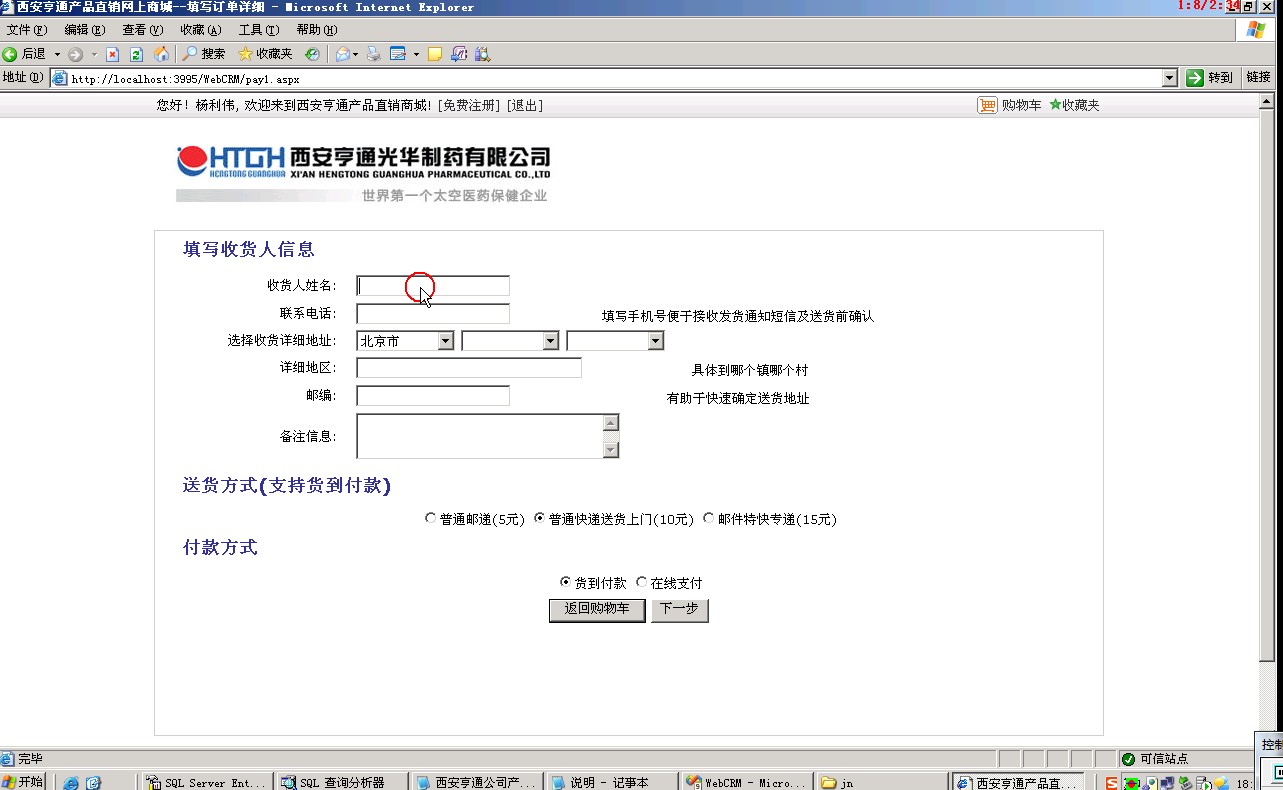Click the HTGH company logo
1283x790 pixels.
364,174
